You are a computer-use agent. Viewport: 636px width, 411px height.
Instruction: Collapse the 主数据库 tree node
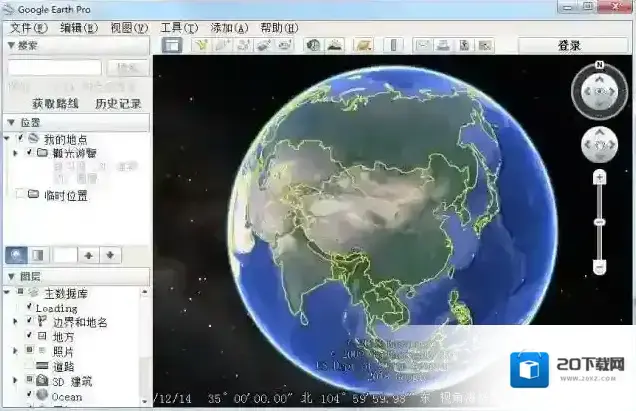(7, 292)
